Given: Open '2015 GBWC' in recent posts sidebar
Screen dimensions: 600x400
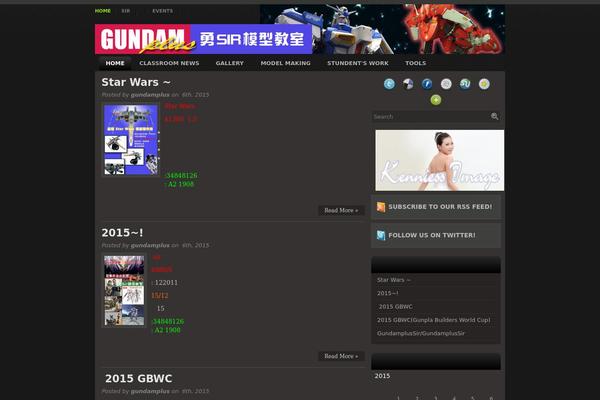Looking at the screenshot, I should click(396, 307).
